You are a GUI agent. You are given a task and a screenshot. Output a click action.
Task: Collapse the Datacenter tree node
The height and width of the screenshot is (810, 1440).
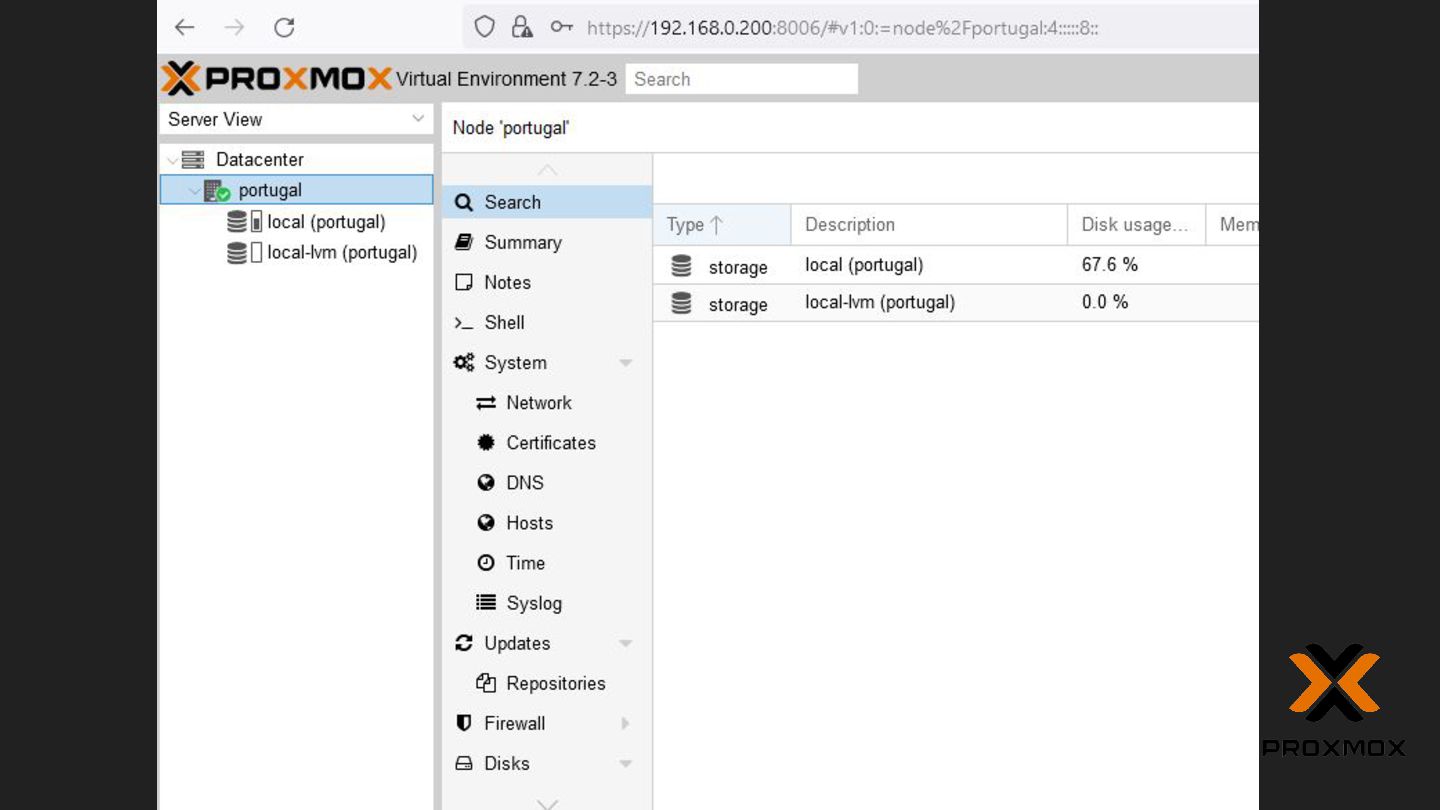tap(172, 160)
